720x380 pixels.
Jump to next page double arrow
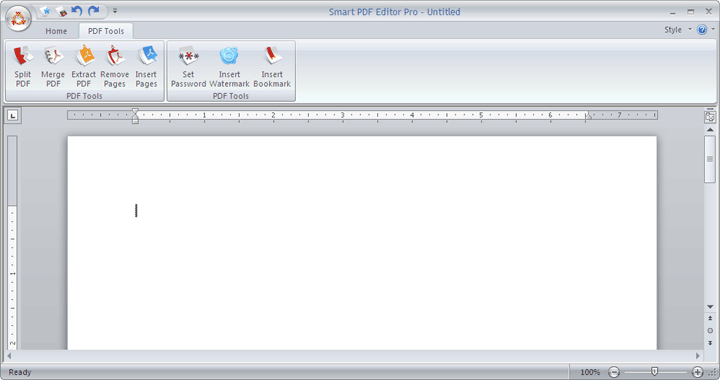coord(710,343)
